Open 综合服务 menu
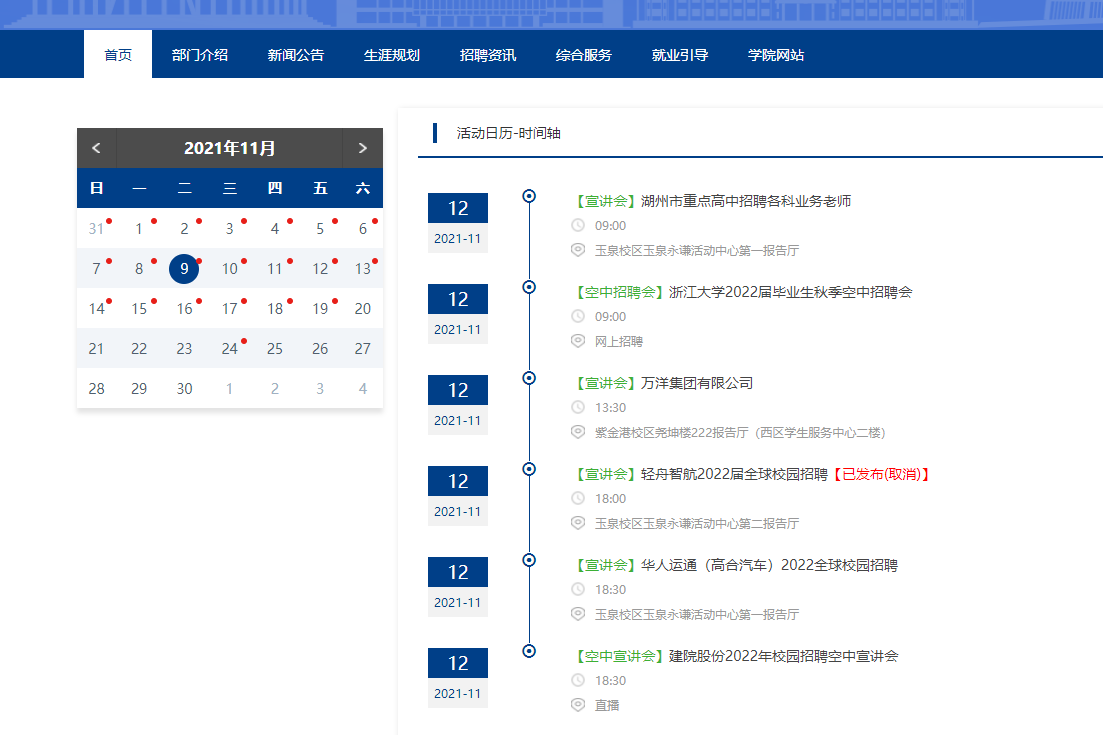Image resolution: width=1103 pixels, height=735 pixels. pyautogui.click(x=584, y=54)
